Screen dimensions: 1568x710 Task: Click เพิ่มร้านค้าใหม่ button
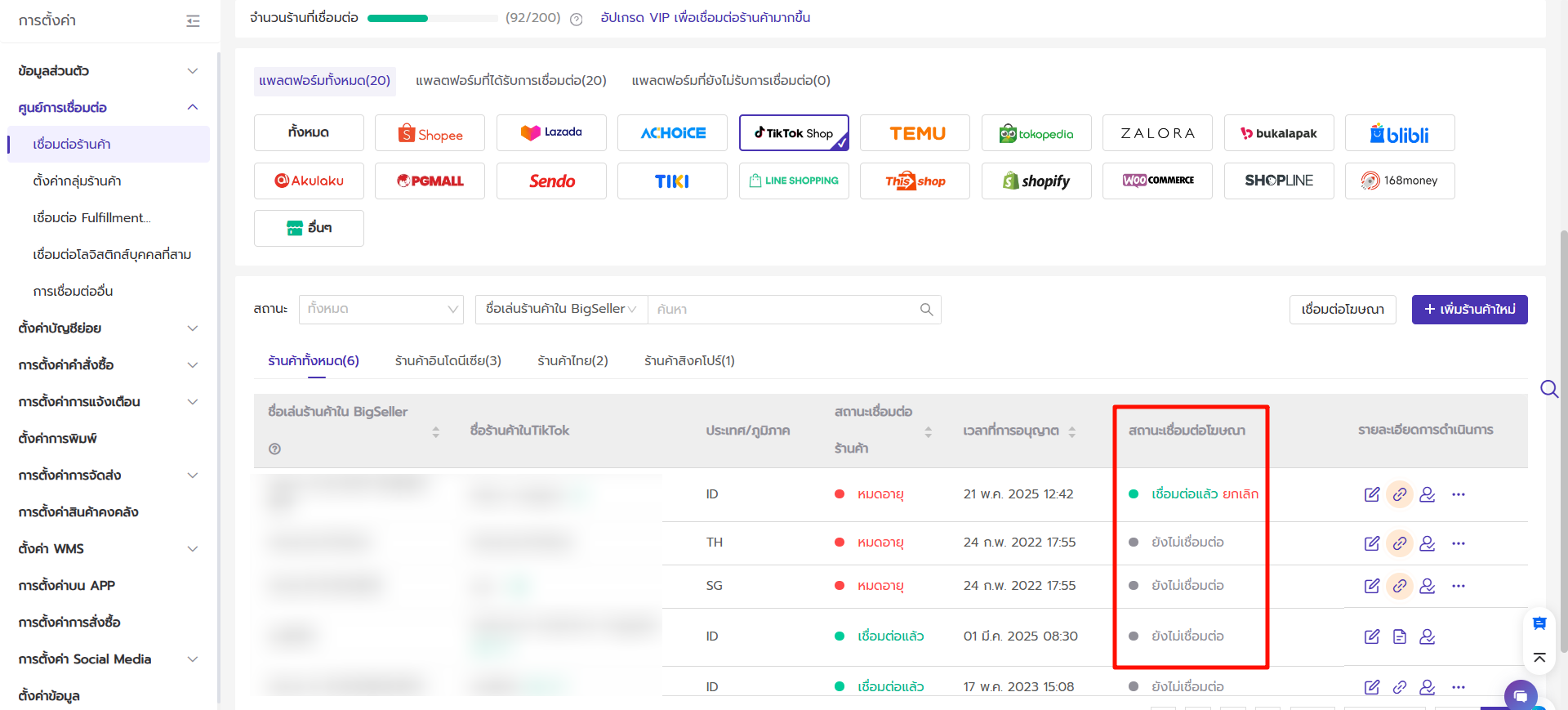click(1470, 310)
